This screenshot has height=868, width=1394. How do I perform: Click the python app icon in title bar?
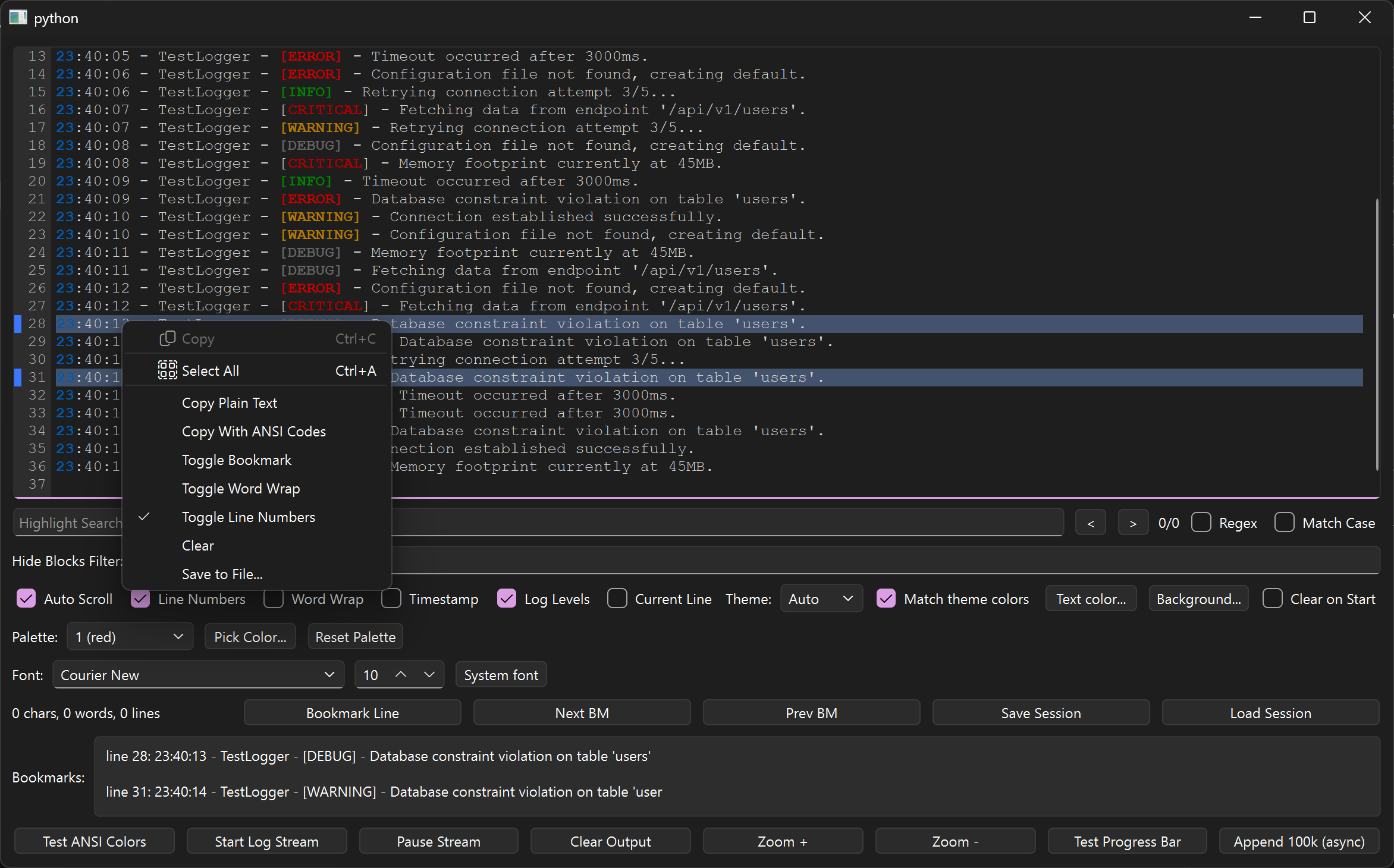click(18, 18)
